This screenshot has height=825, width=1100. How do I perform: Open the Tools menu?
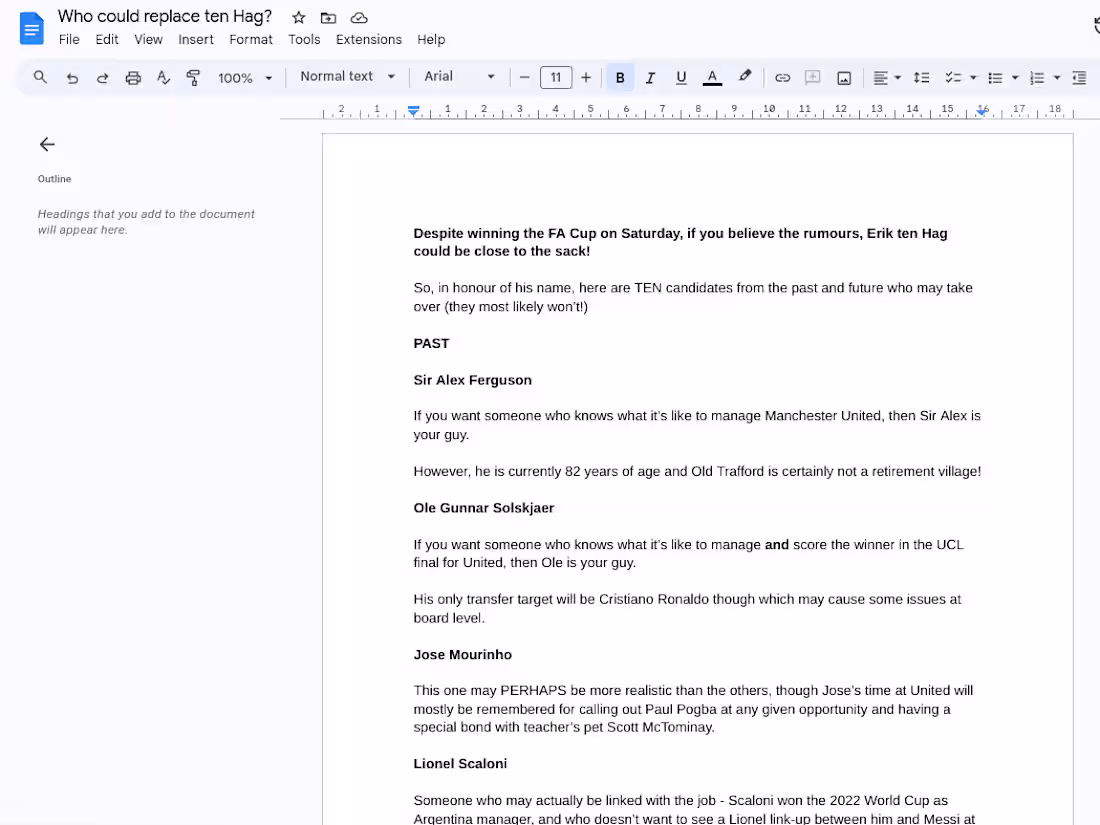pos(304,39)
